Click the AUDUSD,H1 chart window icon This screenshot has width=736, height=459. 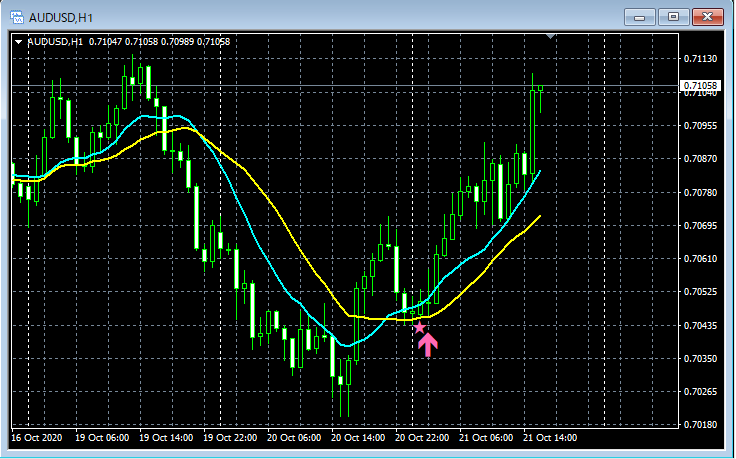coord(17,18)
